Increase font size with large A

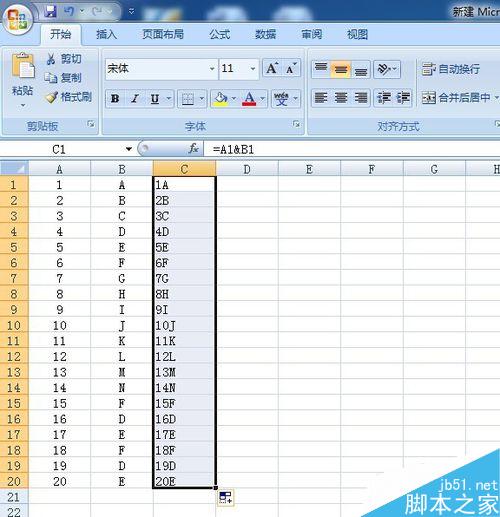point(272,68)
